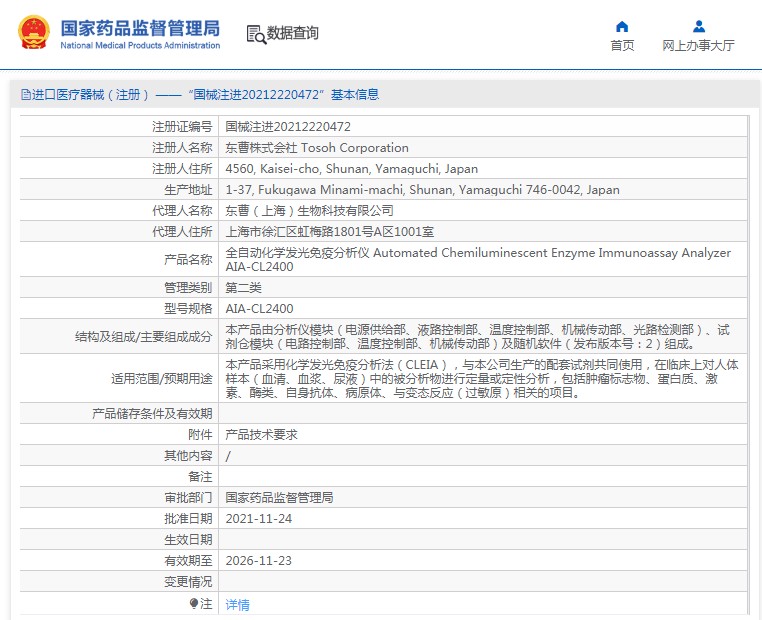Viewport: 762px width, 620px height.
Task: Click the 代理人名称 label
Action: 182,210
